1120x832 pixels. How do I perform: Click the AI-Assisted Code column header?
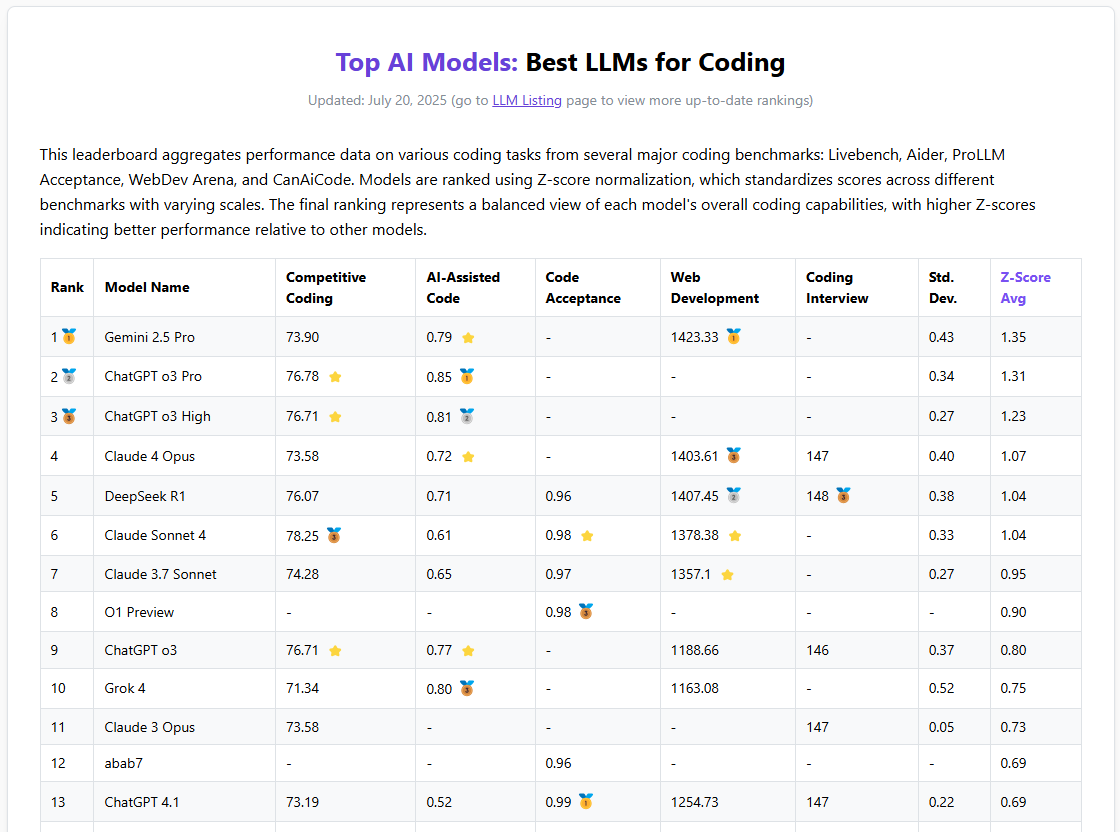463,288
